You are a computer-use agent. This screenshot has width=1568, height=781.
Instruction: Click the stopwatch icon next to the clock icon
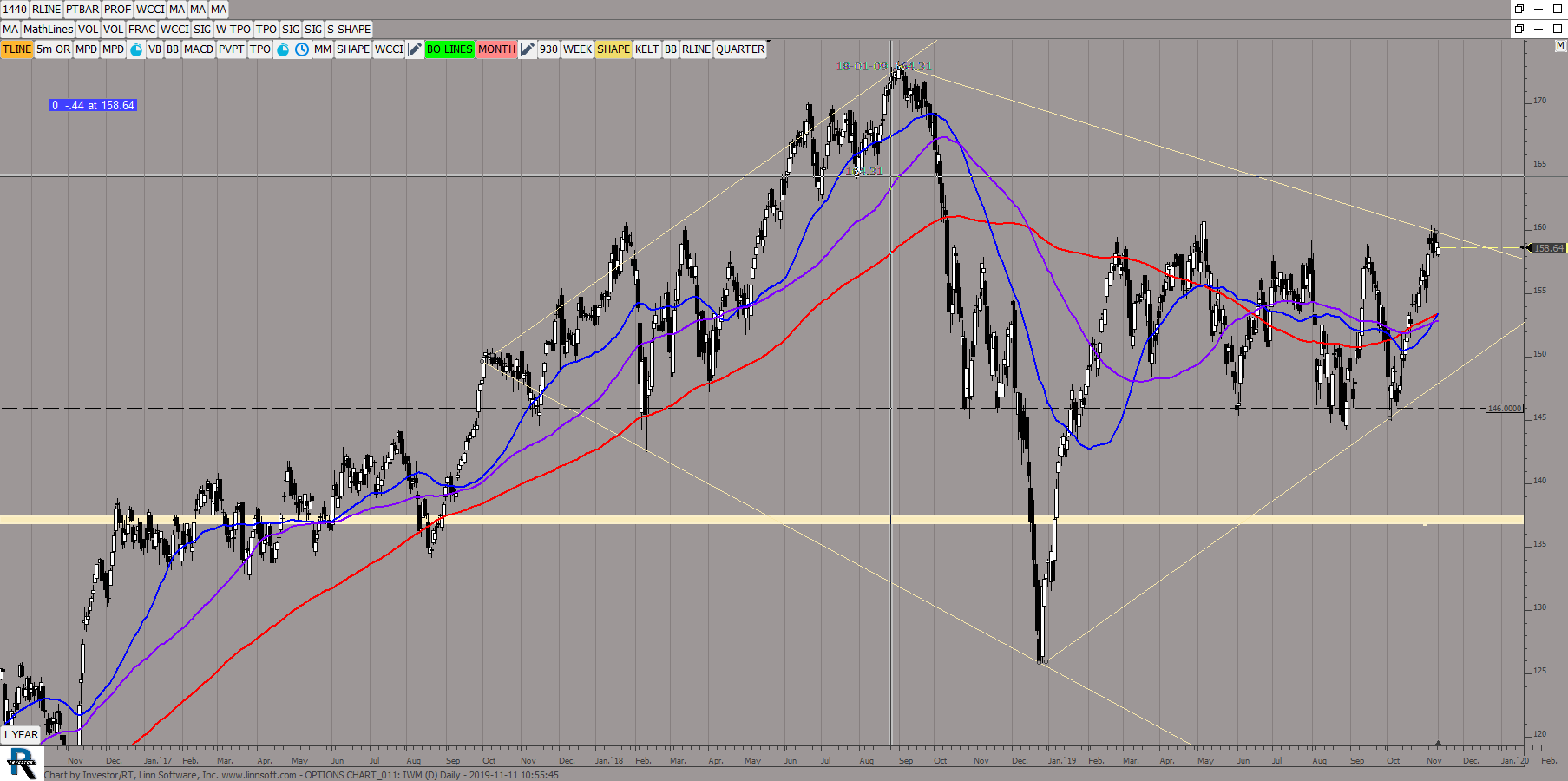point(283,49)
